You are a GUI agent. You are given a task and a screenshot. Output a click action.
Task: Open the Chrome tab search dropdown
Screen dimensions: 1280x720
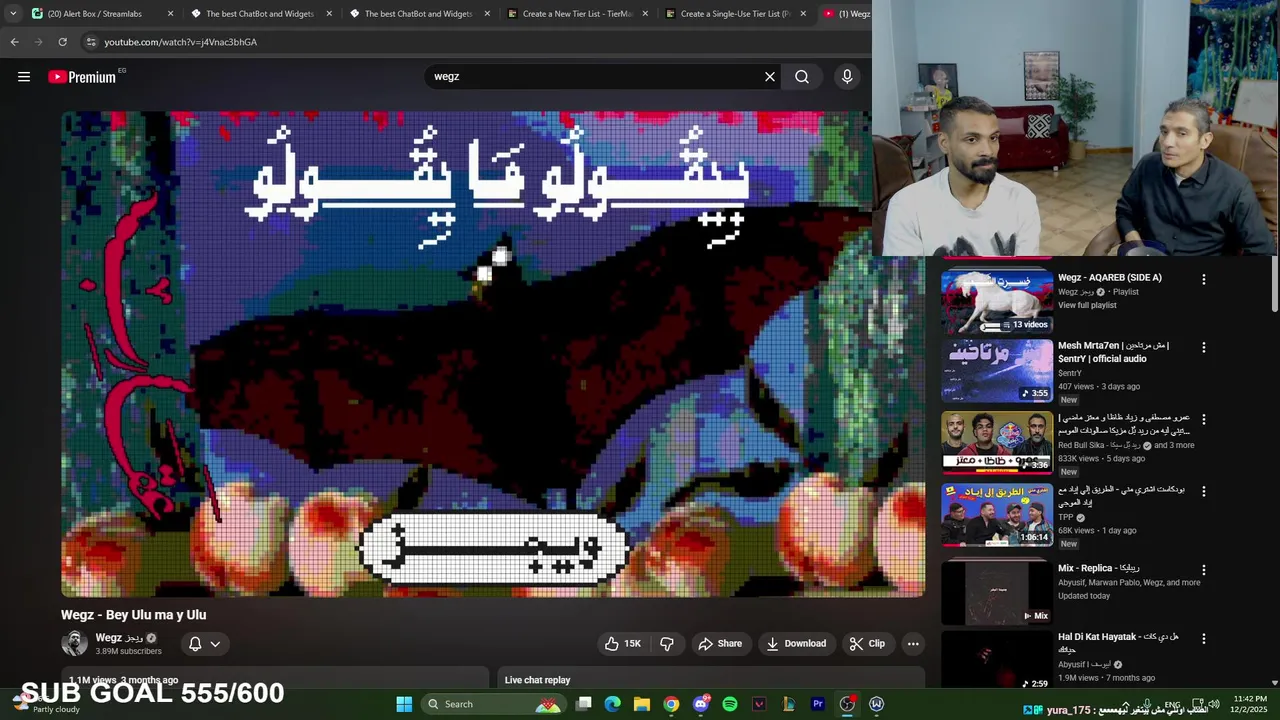point(13,14)
